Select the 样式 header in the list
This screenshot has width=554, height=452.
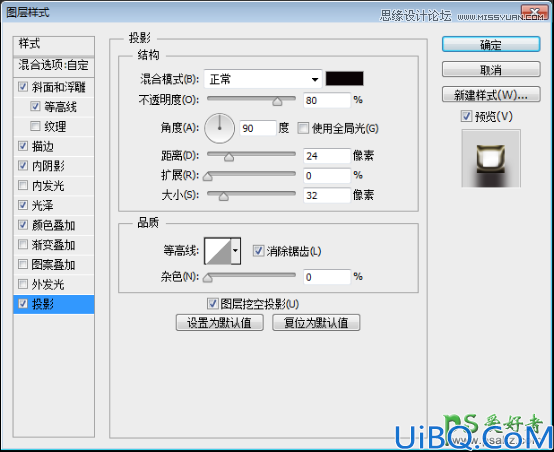[x=54, y=45]
